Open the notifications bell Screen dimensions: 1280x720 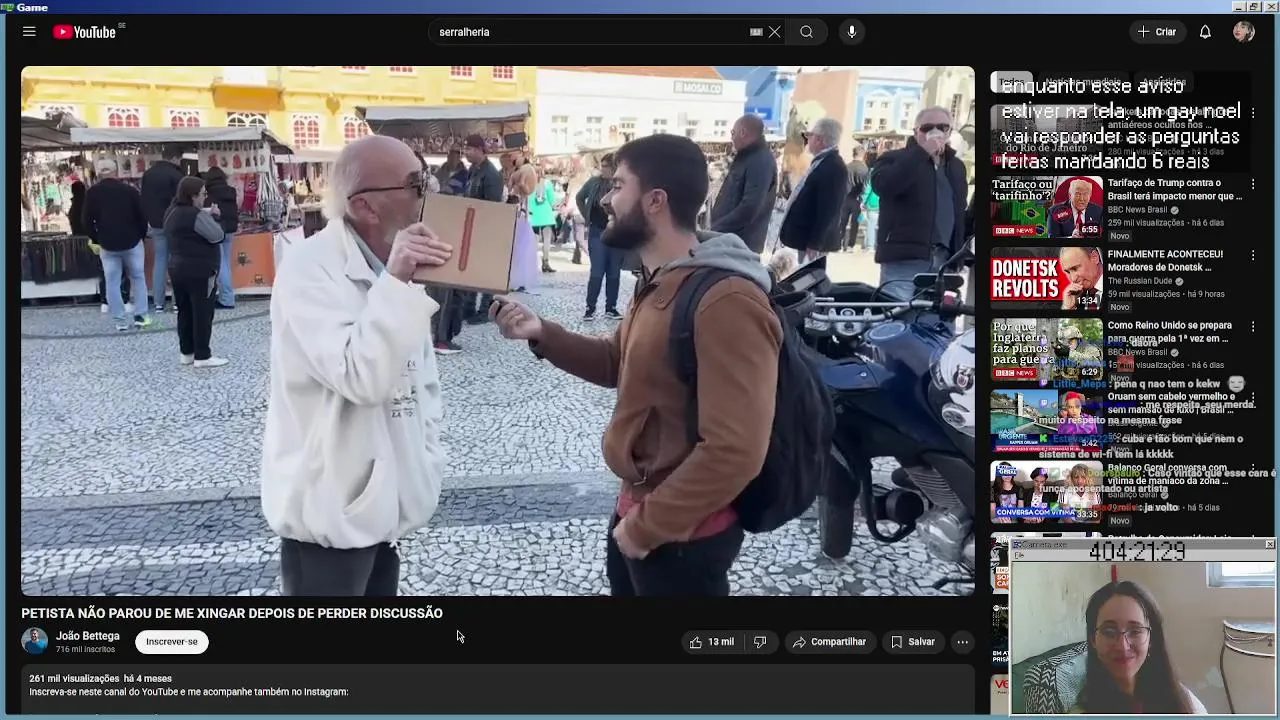tap(1205, 32)
